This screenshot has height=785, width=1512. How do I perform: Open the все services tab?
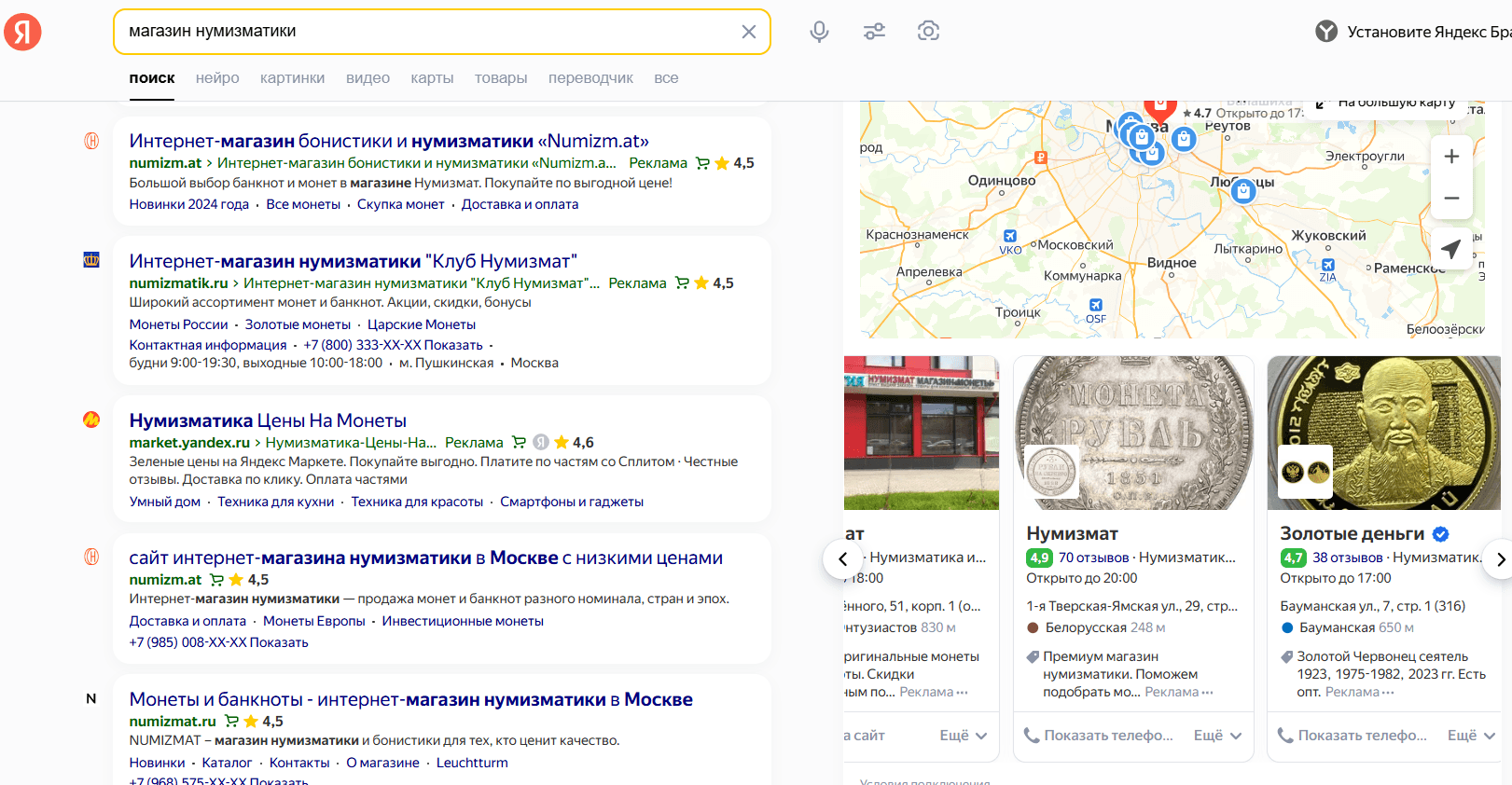tap(666, 78)
